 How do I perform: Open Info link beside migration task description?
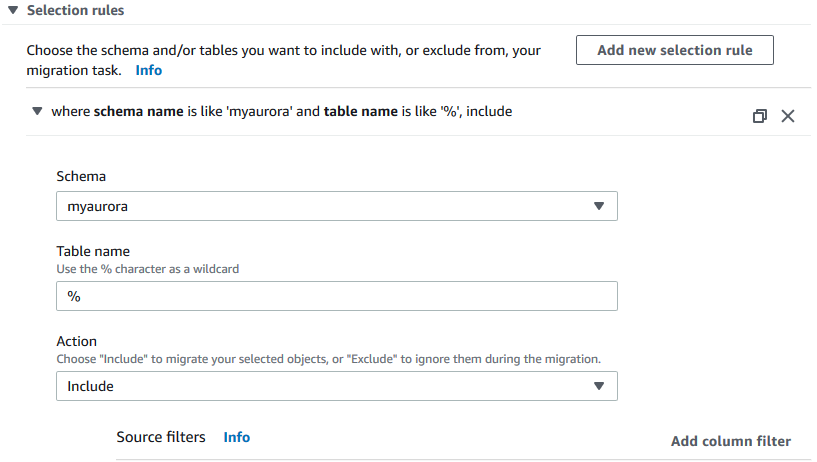click(x=148, y=70)
